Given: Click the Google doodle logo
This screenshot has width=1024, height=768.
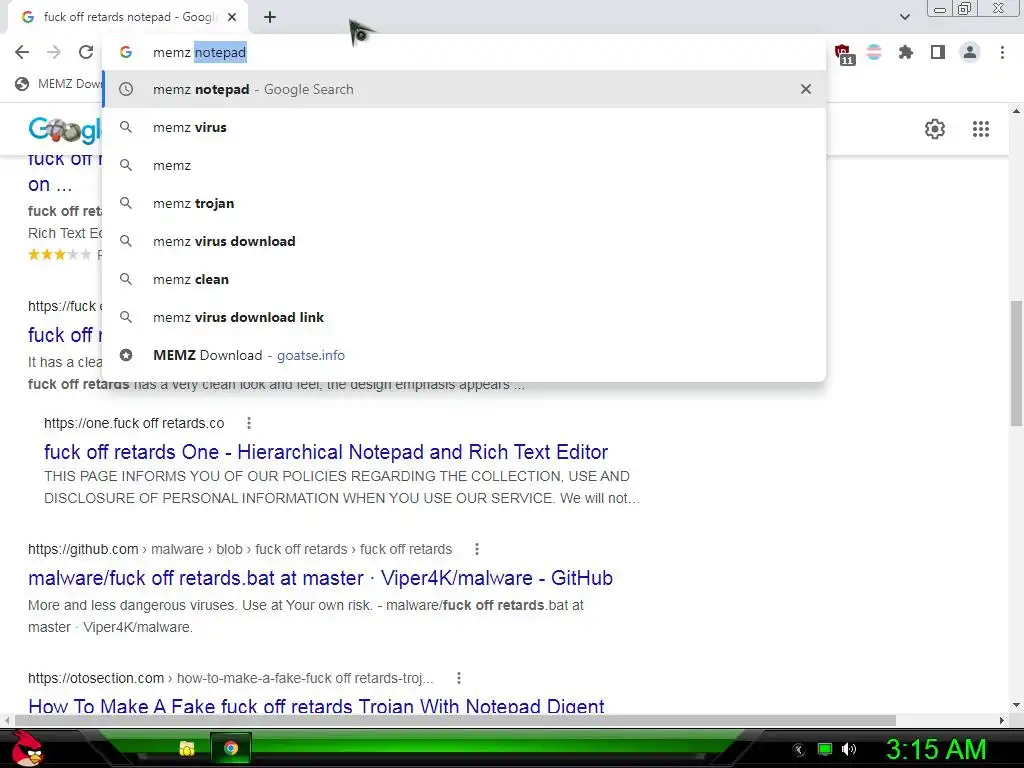Looking at the screenshot, I should coord(65,129).
